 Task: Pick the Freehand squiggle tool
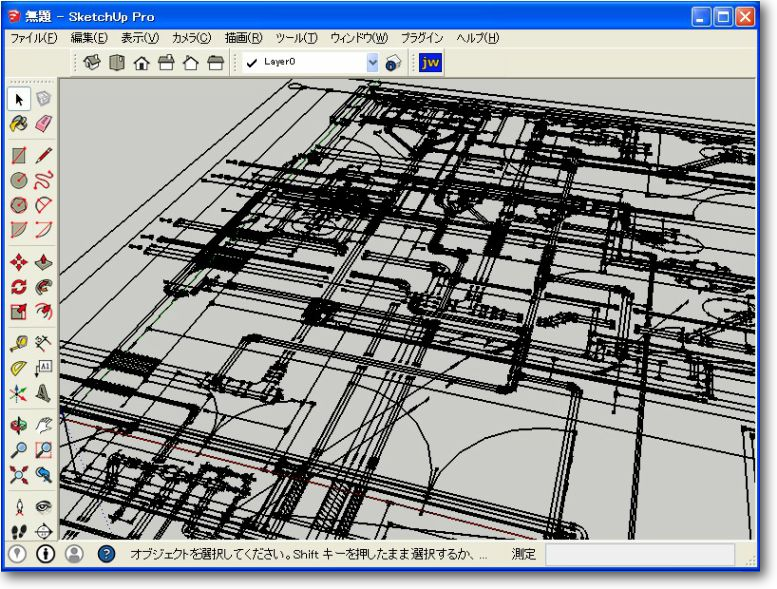point(44,180)
